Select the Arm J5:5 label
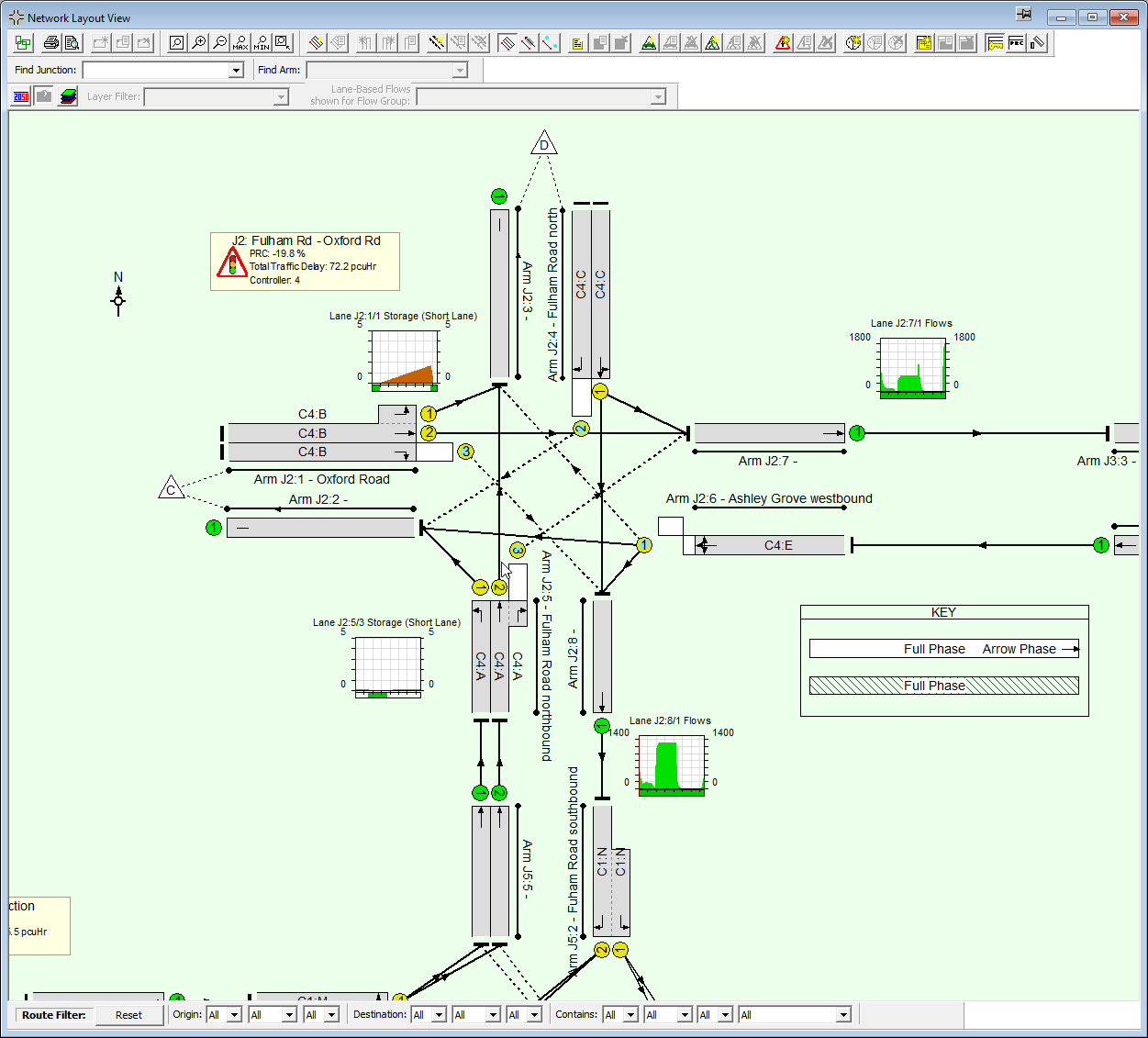 pyautogui.click(x=527, y=869)
